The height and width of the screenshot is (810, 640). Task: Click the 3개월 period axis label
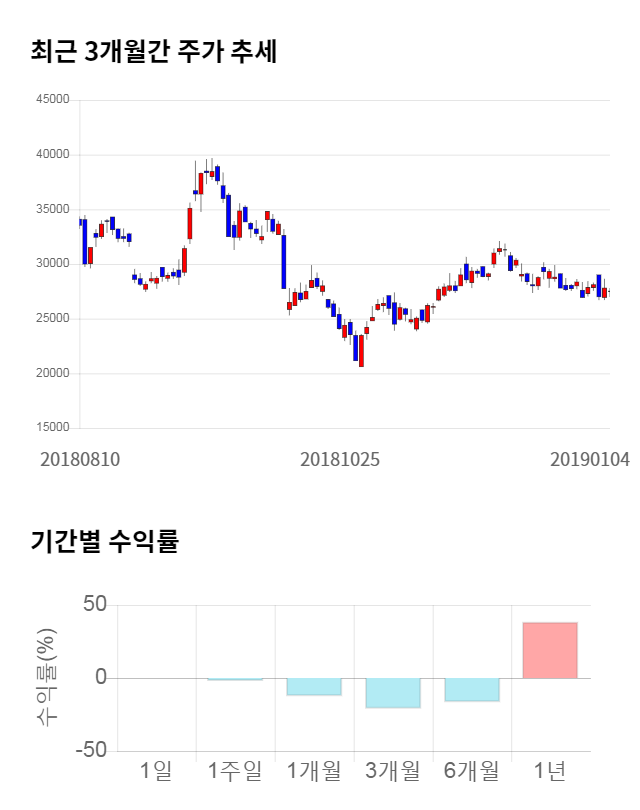click(393, 771)
